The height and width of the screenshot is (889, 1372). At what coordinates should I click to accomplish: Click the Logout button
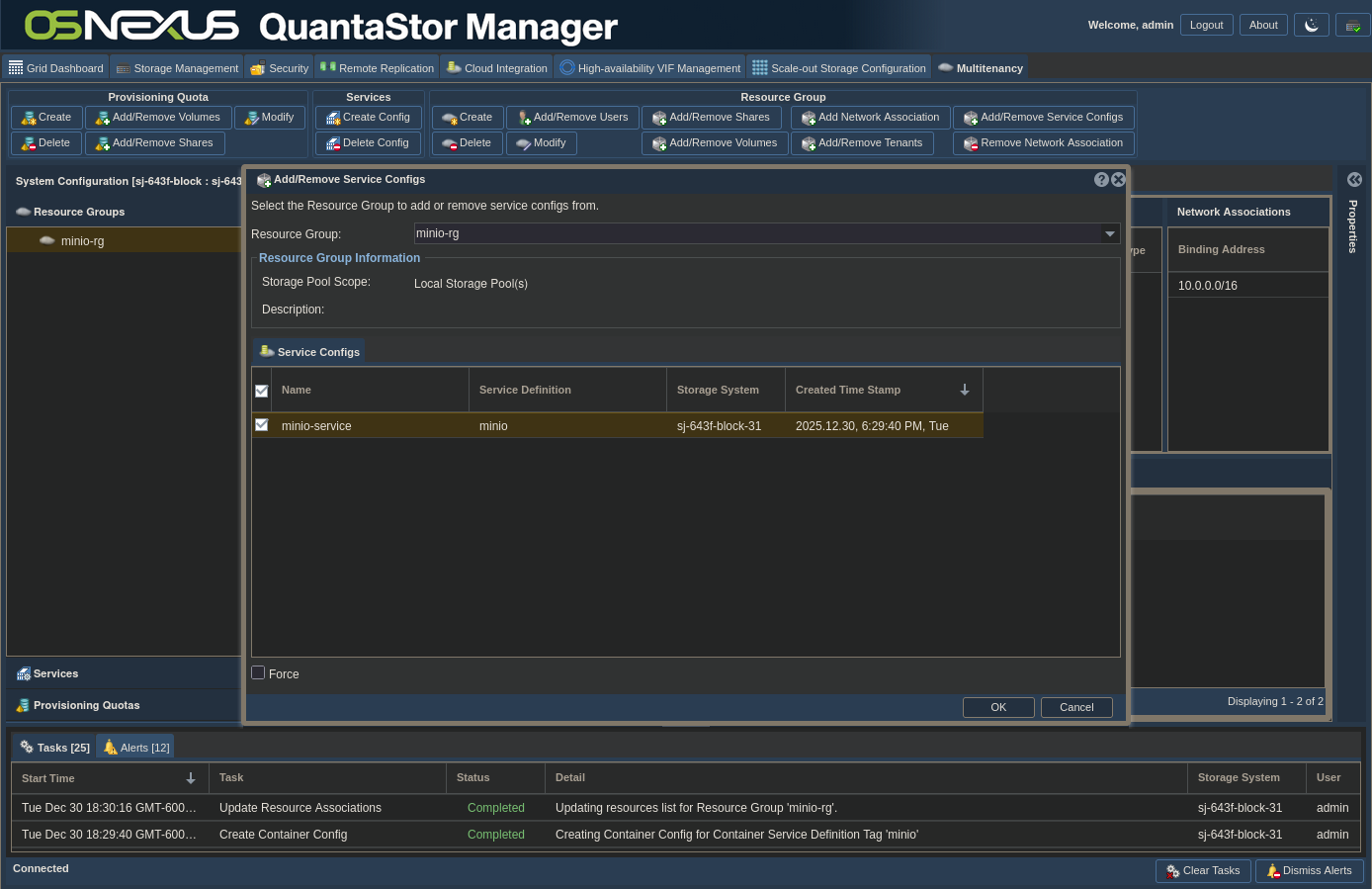click(x=1206, y=25)
